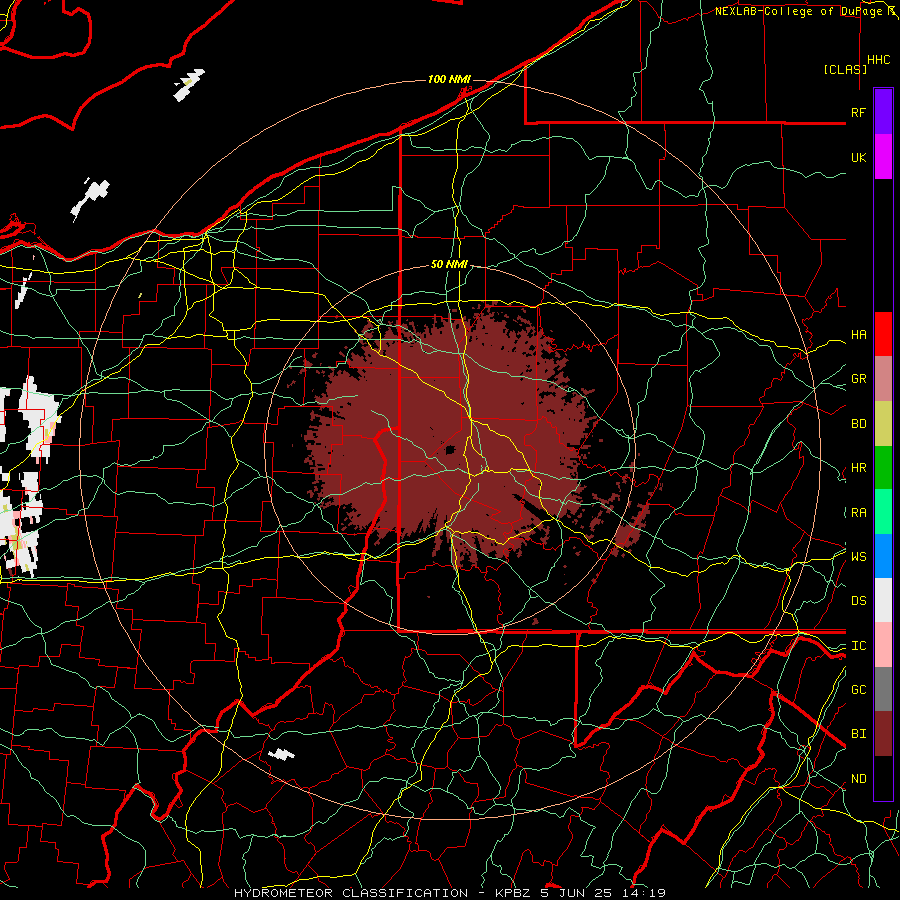Viewport: 900px width, 900px height.
Task: Click the HYDROMETEOR CLASSIFICATION title text
Action: click(351, 893)
